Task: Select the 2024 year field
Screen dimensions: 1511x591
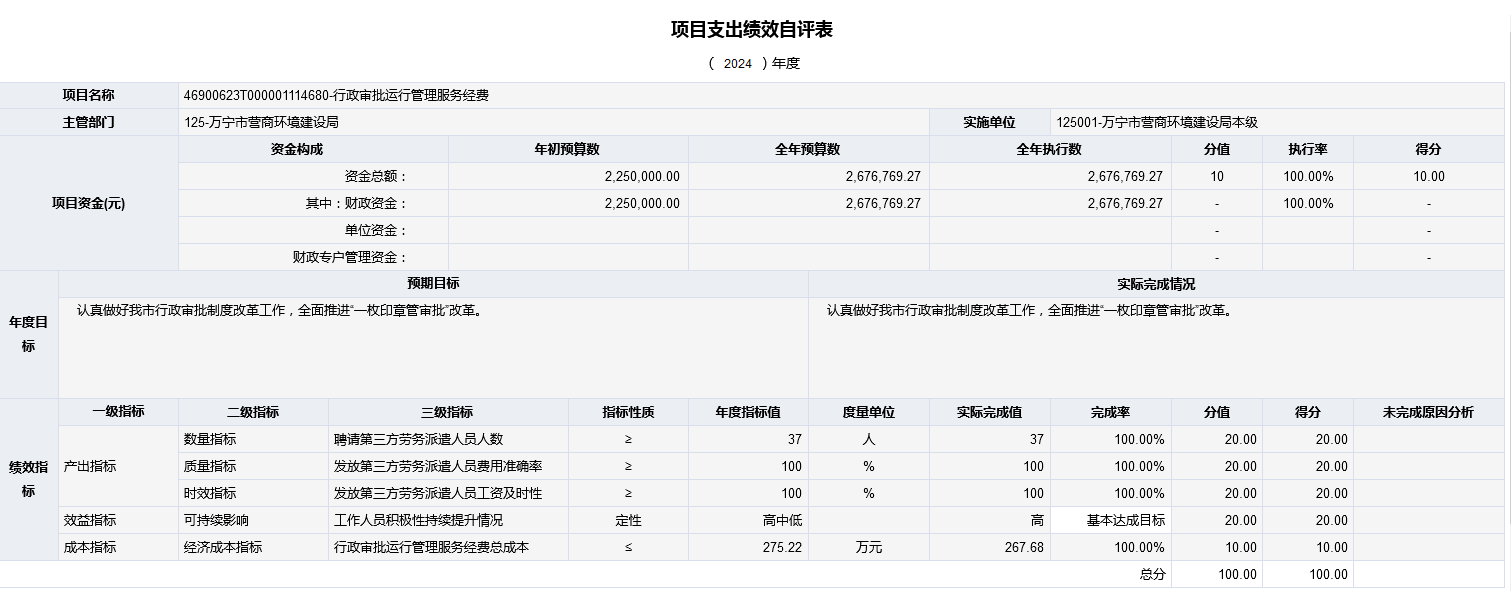Action: coord(738,64)
